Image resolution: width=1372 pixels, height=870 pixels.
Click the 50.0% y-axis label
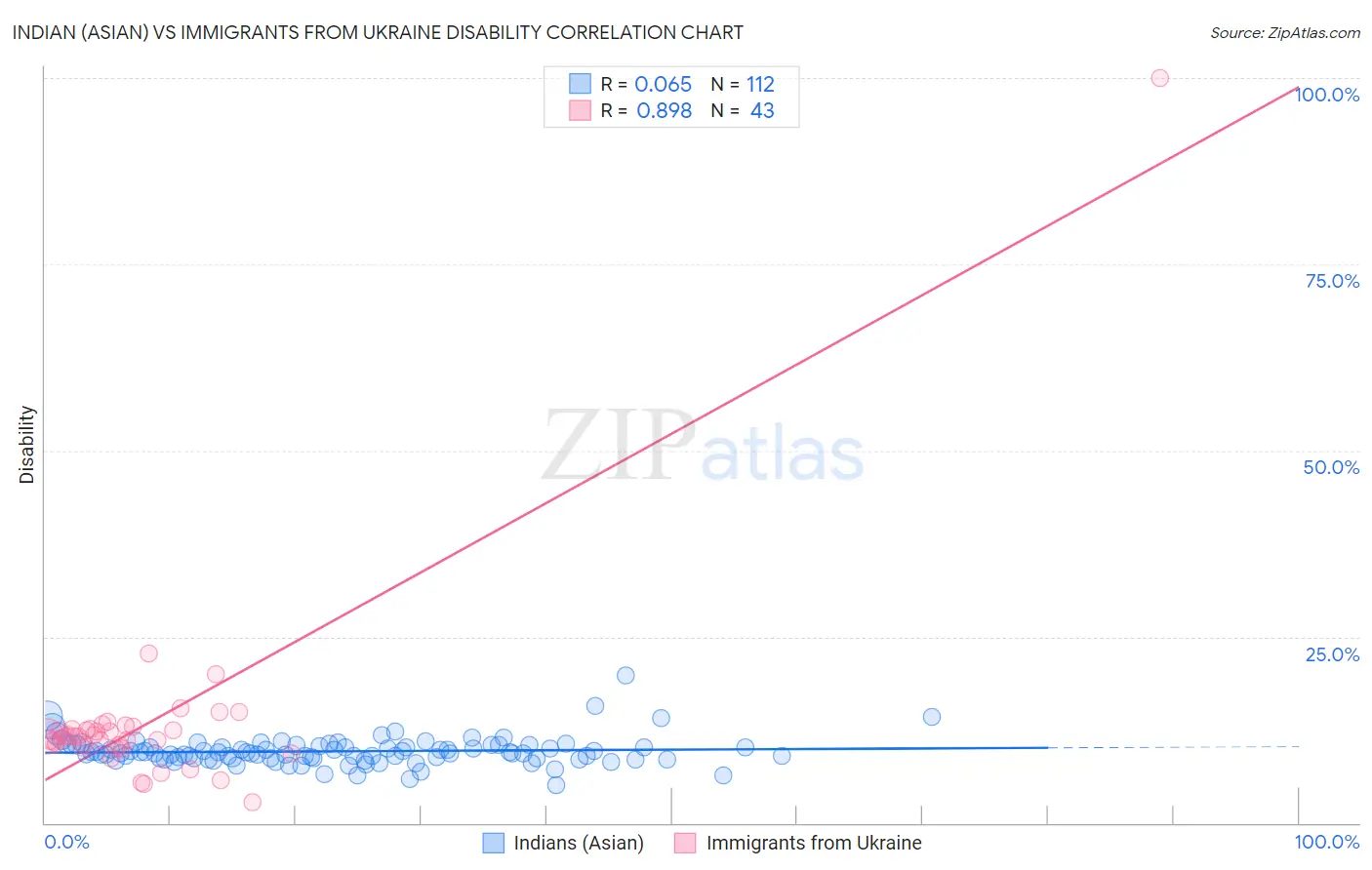[x=1331, y=467]
